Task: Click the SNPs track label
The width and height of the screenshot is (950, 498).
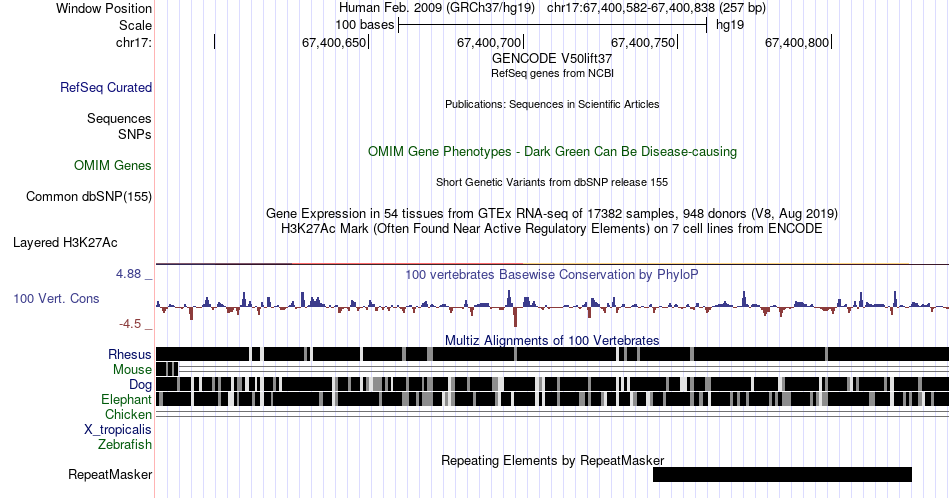Action: pos(135,134)
